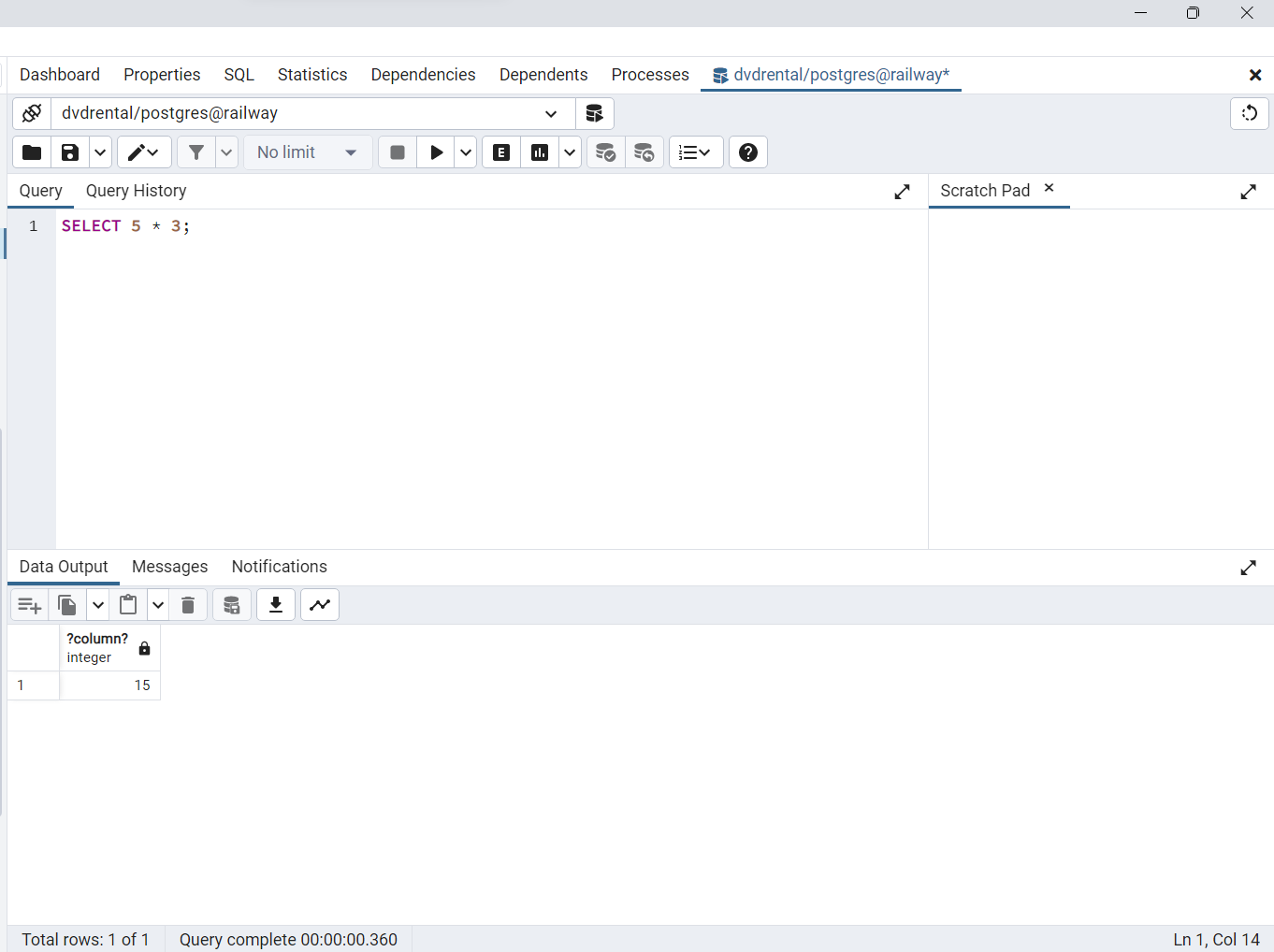Open copy options dropdown arrow
Screen dimensions: 1274x952
click(x=97, y=605)
